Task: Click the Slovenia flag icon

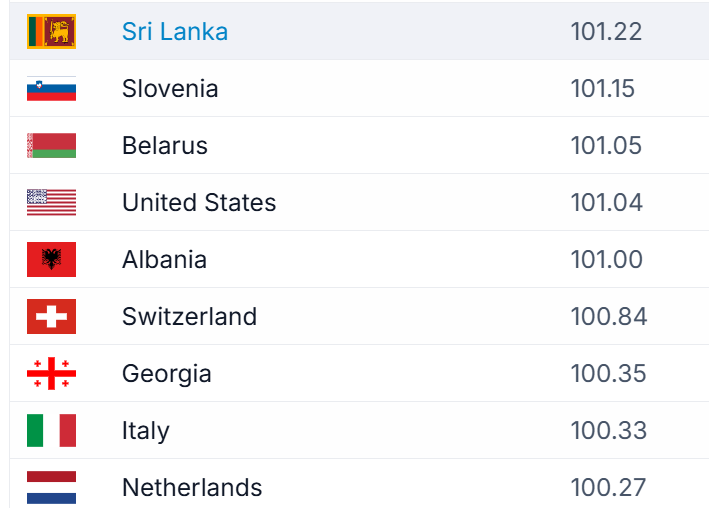Action: (x=51, y=89)
